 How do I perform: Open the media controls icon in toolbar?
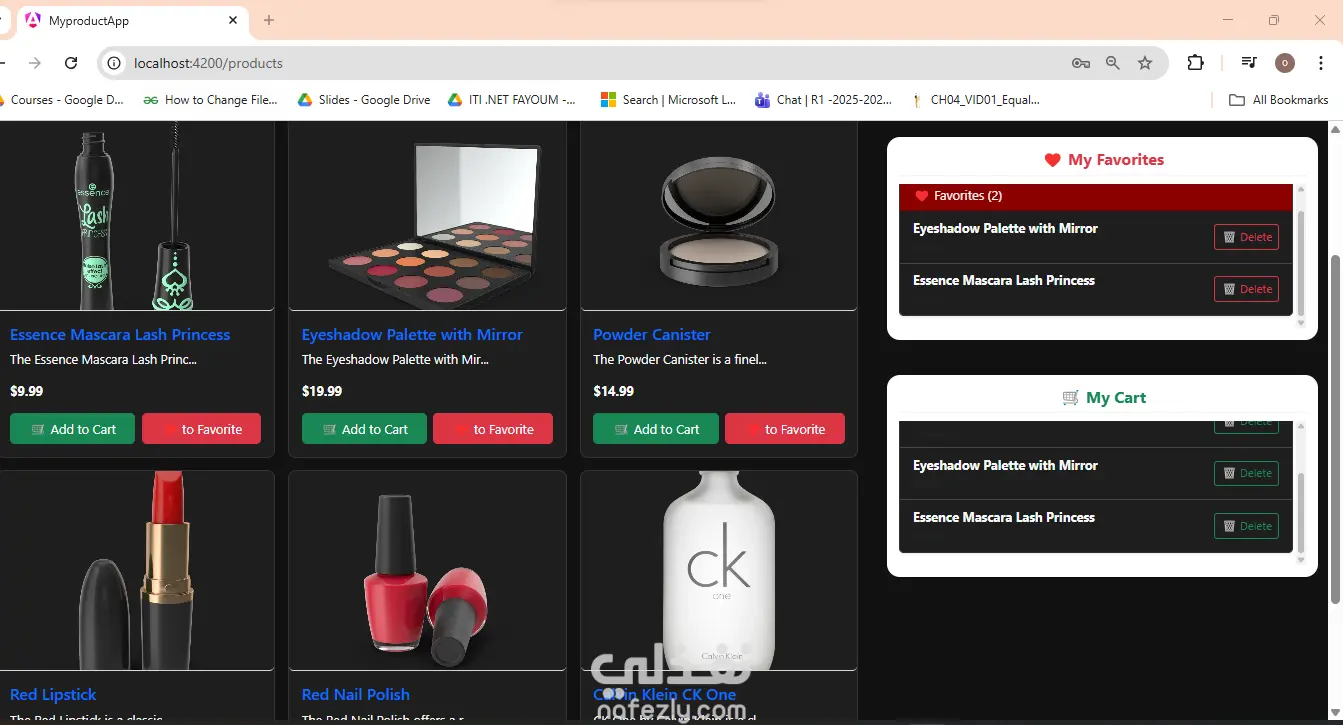coord(1249,63)
